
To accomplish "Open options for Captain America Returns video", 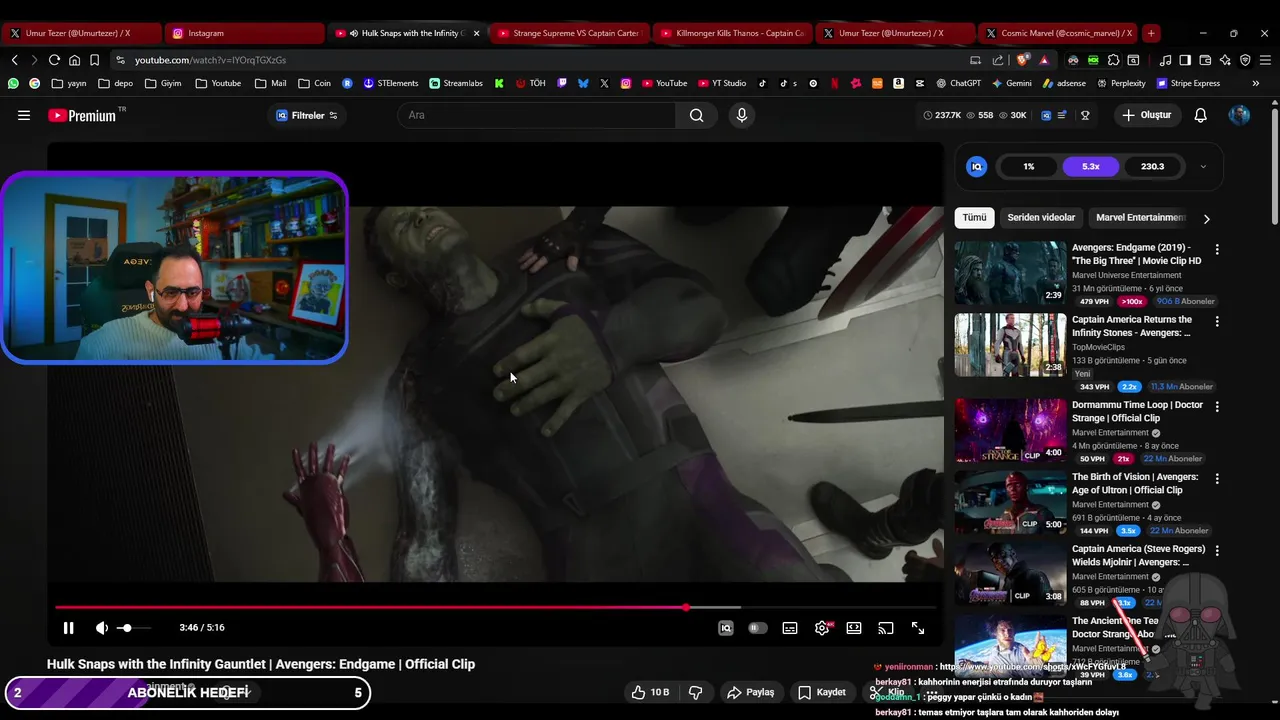I will click(1217, 321).
